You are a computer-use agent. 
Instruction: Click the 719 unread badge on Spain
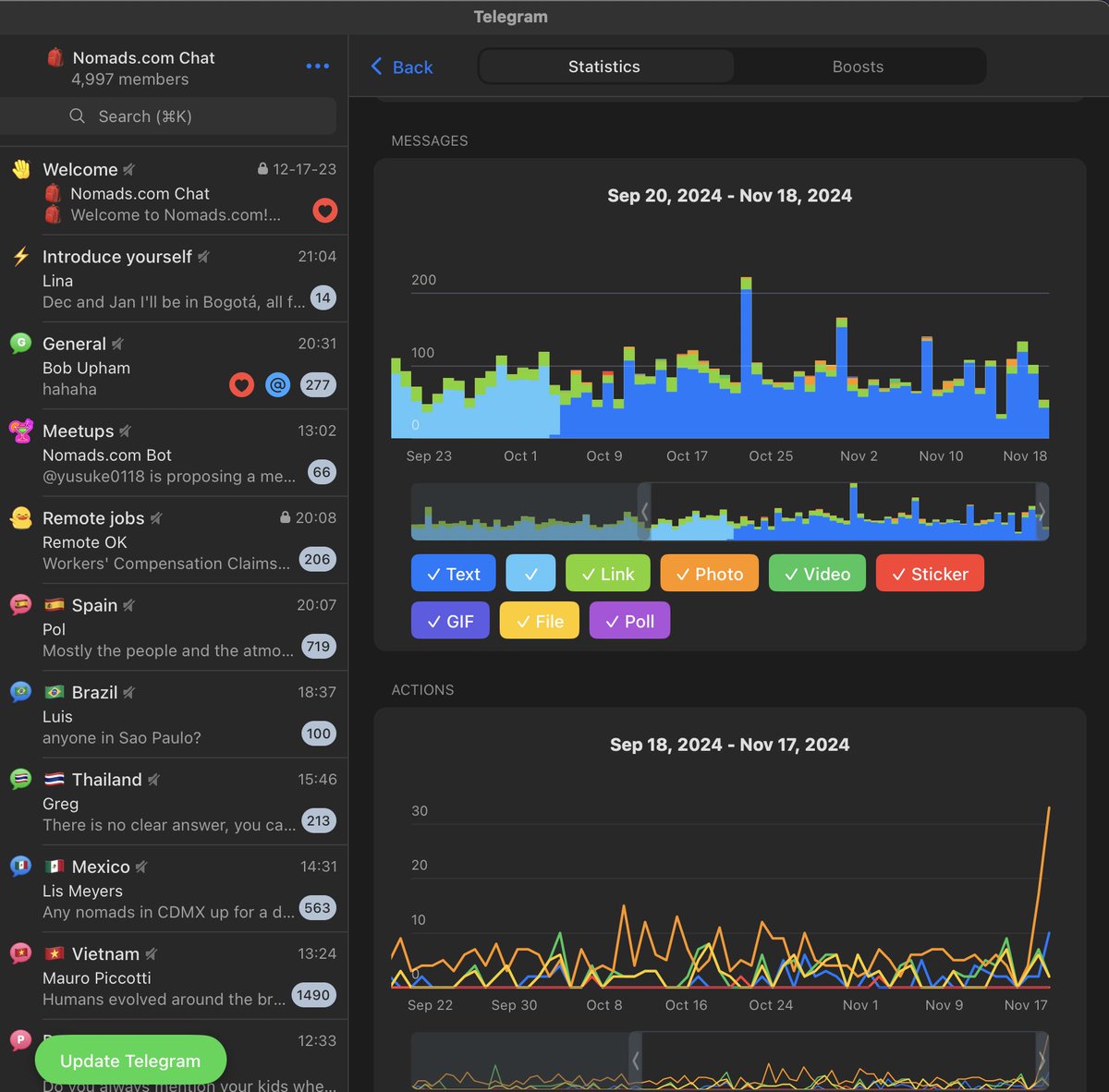coord(319,647)
